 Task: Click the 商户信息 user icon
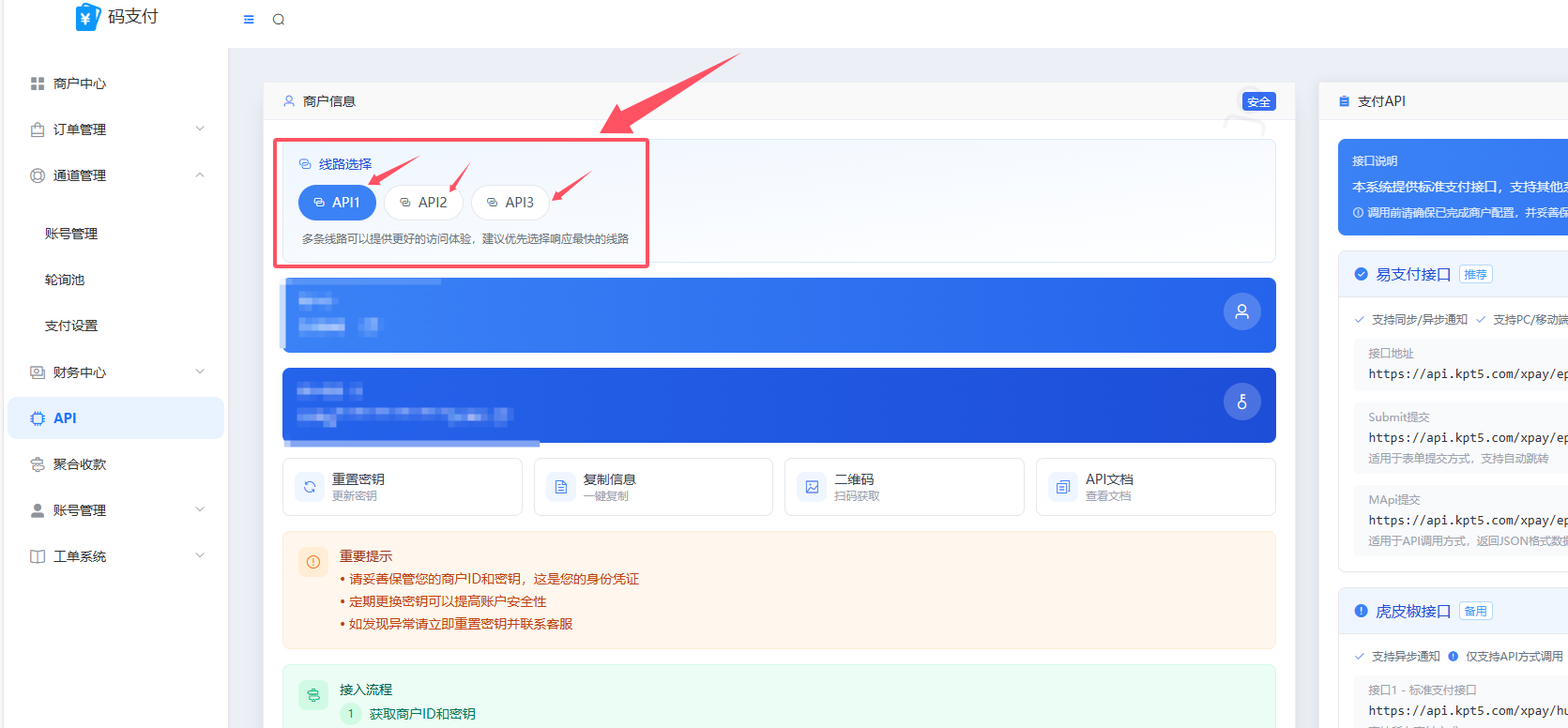pos(289,101)
